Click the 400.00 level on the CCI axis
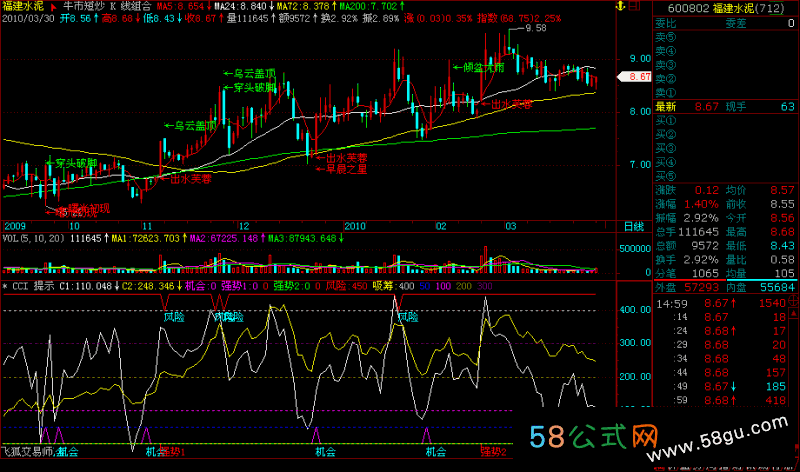This screenshot has height=472, width=800. (x=635, y=310)
